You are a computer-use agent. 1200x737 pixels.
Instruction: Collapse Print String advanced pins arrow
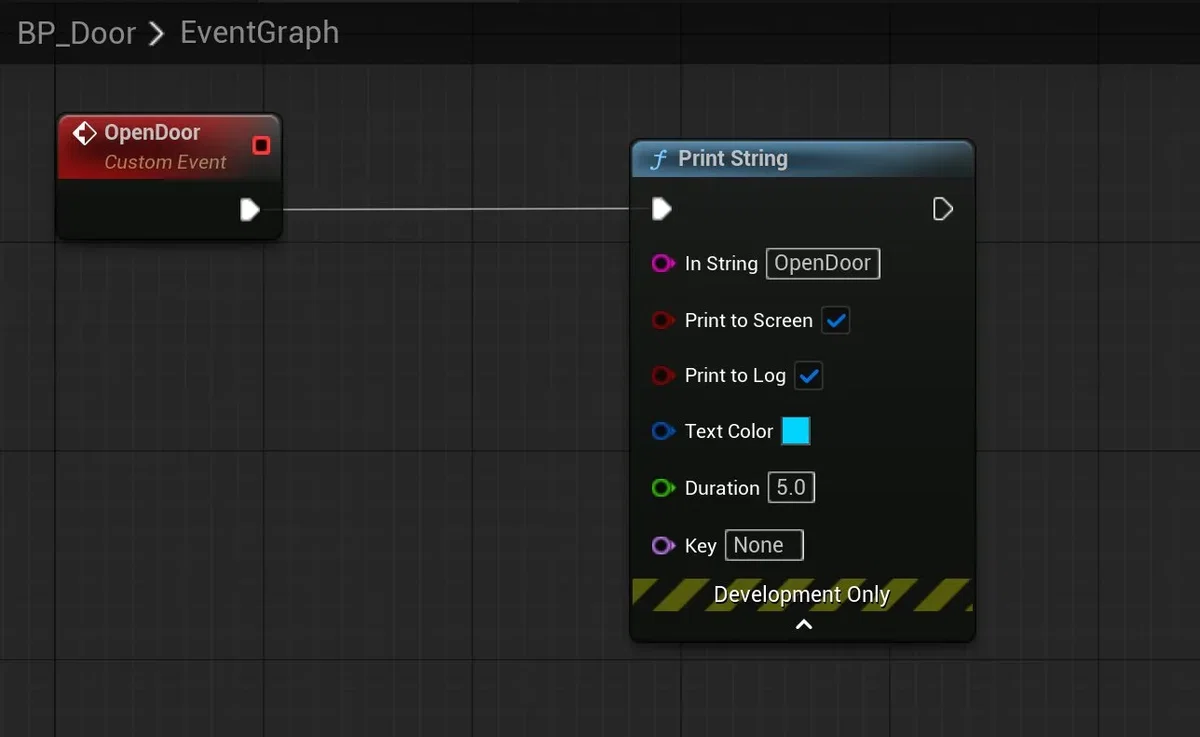pyautogui.click(x=803, y=625)
